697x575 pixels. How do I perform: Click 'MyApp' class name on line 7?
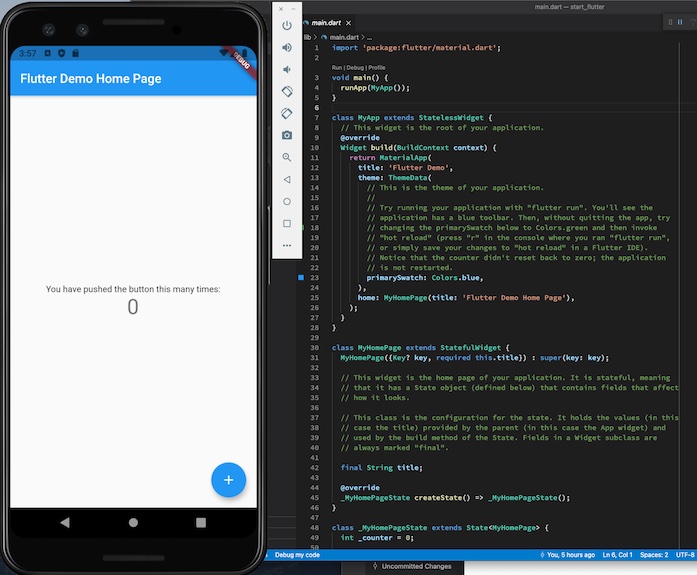click(369, 118)
